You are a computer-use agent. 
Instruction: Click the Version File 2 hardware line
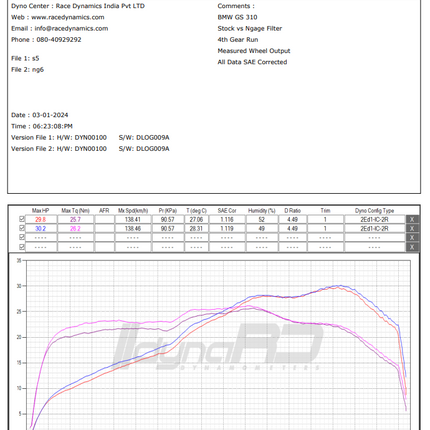pos(90,149)
